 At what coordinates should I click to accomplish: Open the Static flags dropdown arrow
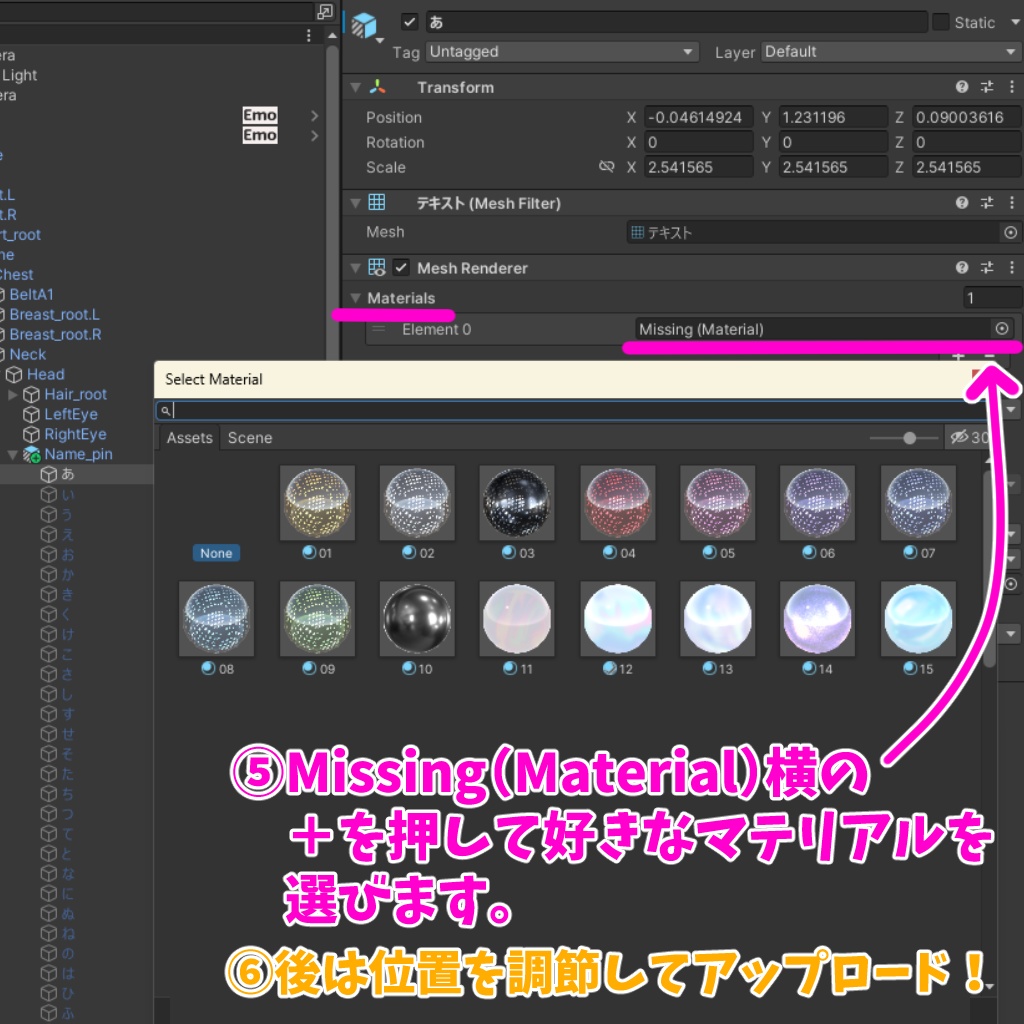pyautogui.click(x=1016, y=22)
